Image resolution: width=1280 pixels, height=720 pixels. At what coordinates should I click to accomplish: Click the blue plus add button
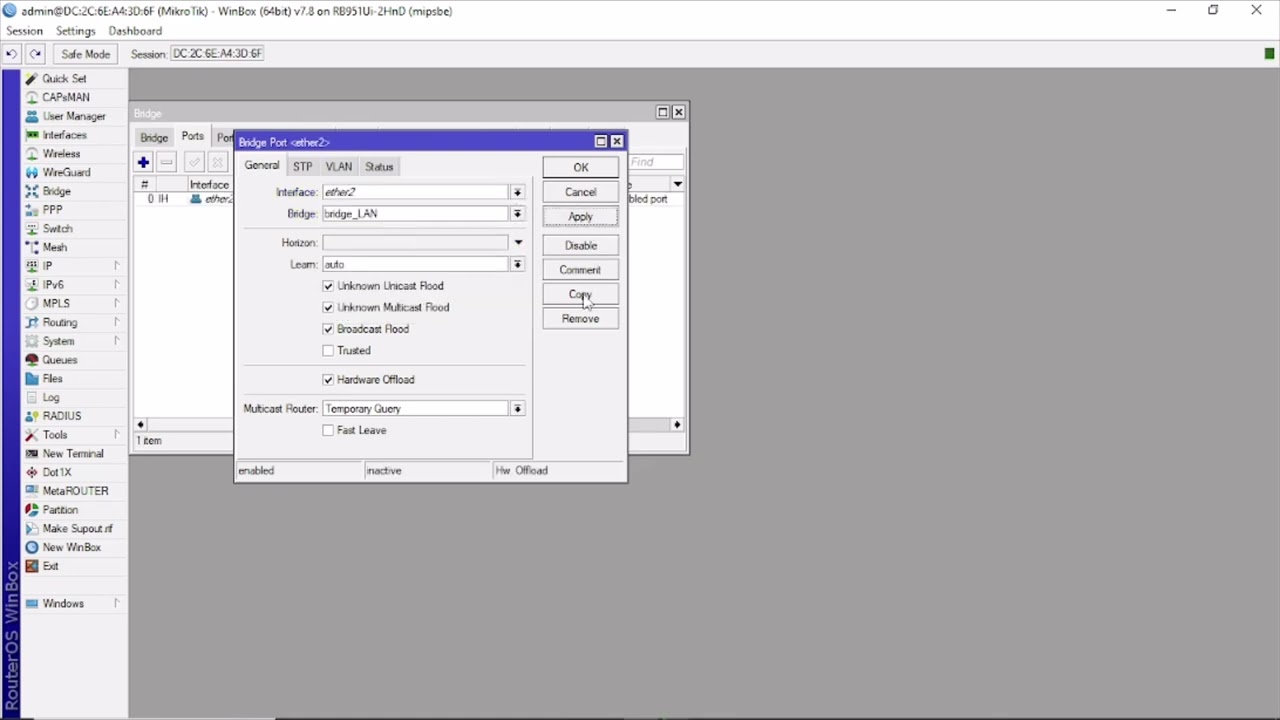143,162
